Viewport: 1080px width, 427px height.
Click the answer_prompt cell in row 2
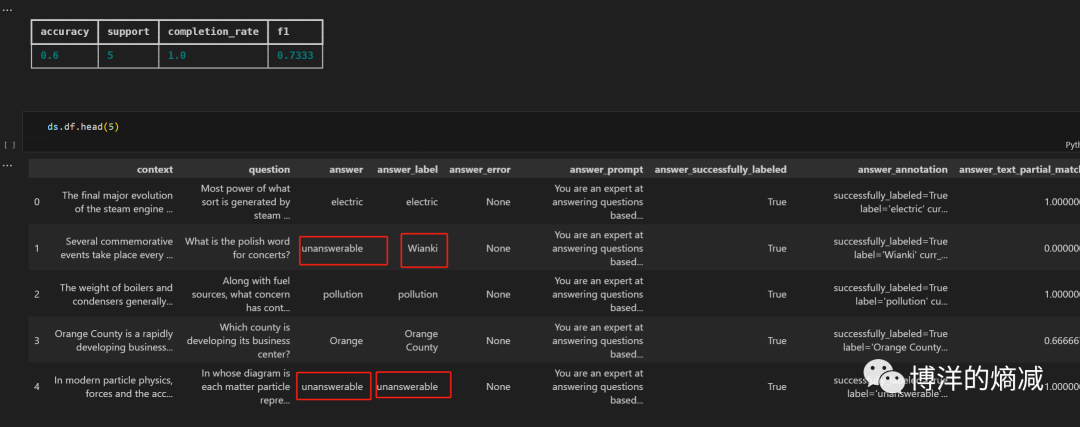599,294
